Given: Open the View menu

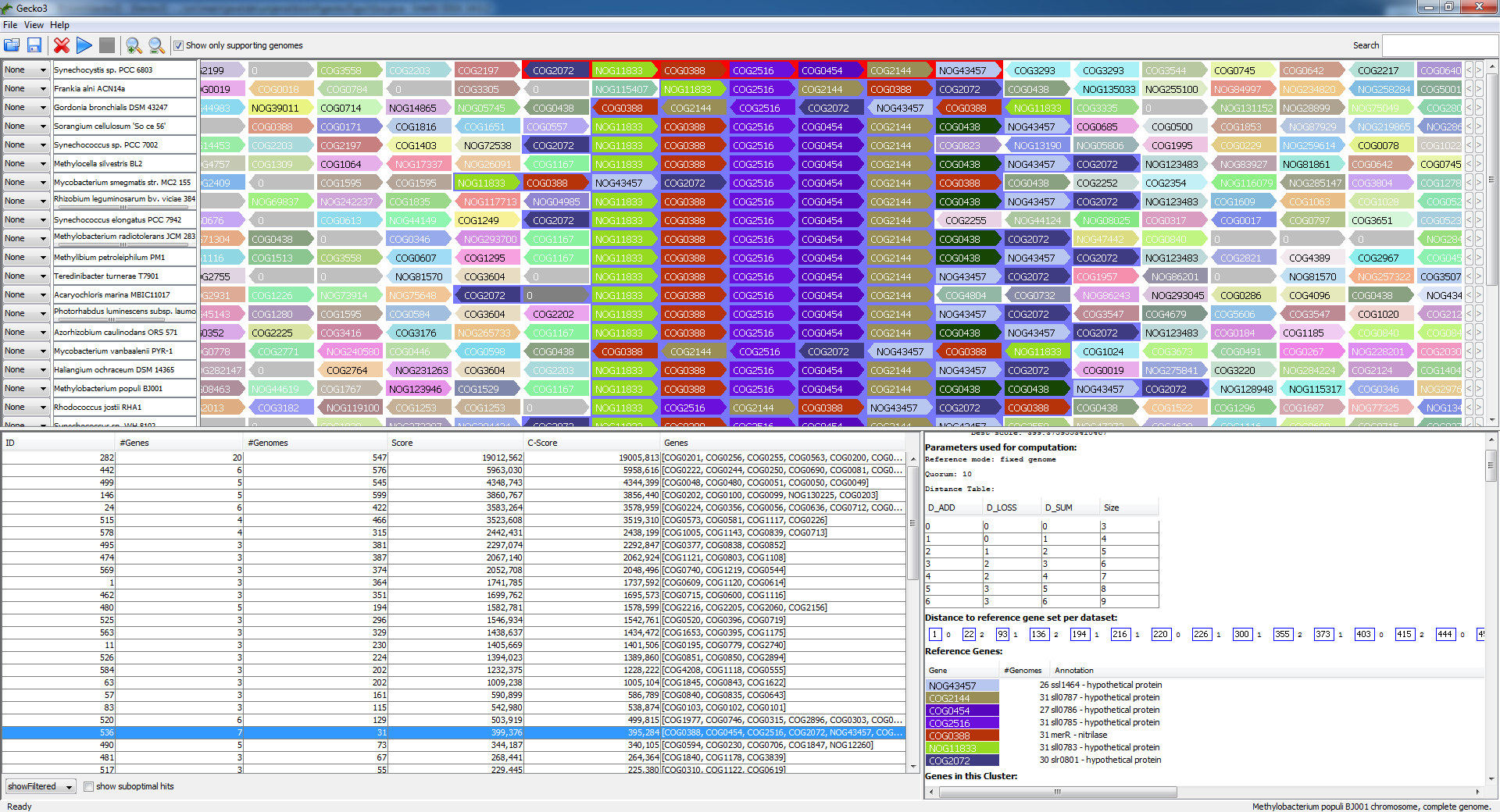Looking at the screenshot, I should pos(34,25).
